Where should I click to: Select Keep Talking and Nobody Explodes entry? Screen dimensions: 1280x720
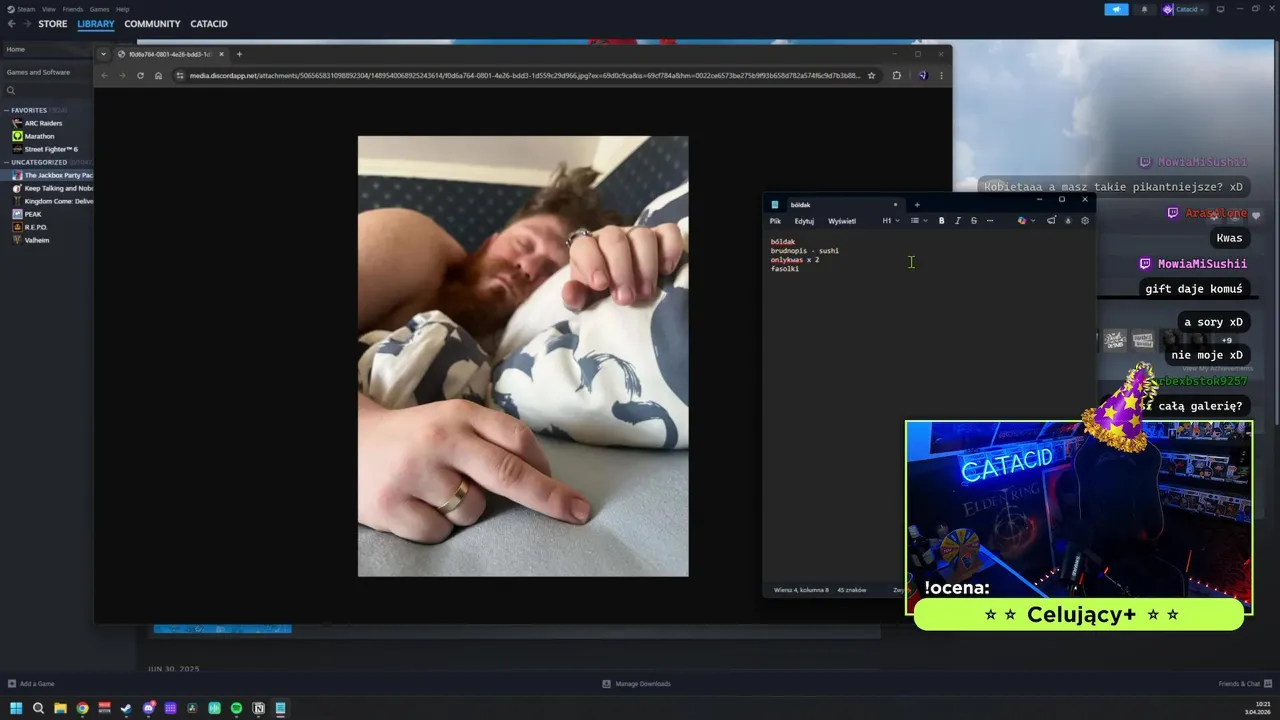pyautogui.click(x=52, y=188)
